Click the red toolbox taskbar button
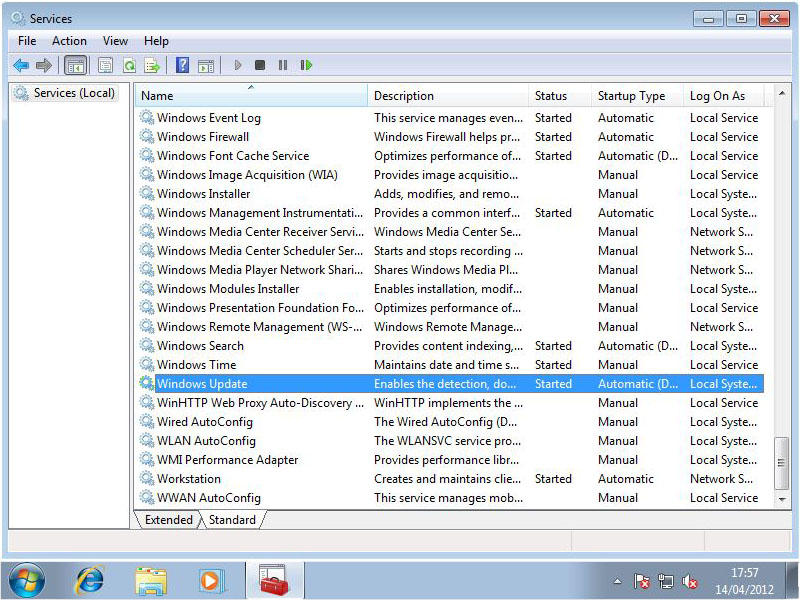This screenshot has width=800, height=600. [x=274, y=580]
